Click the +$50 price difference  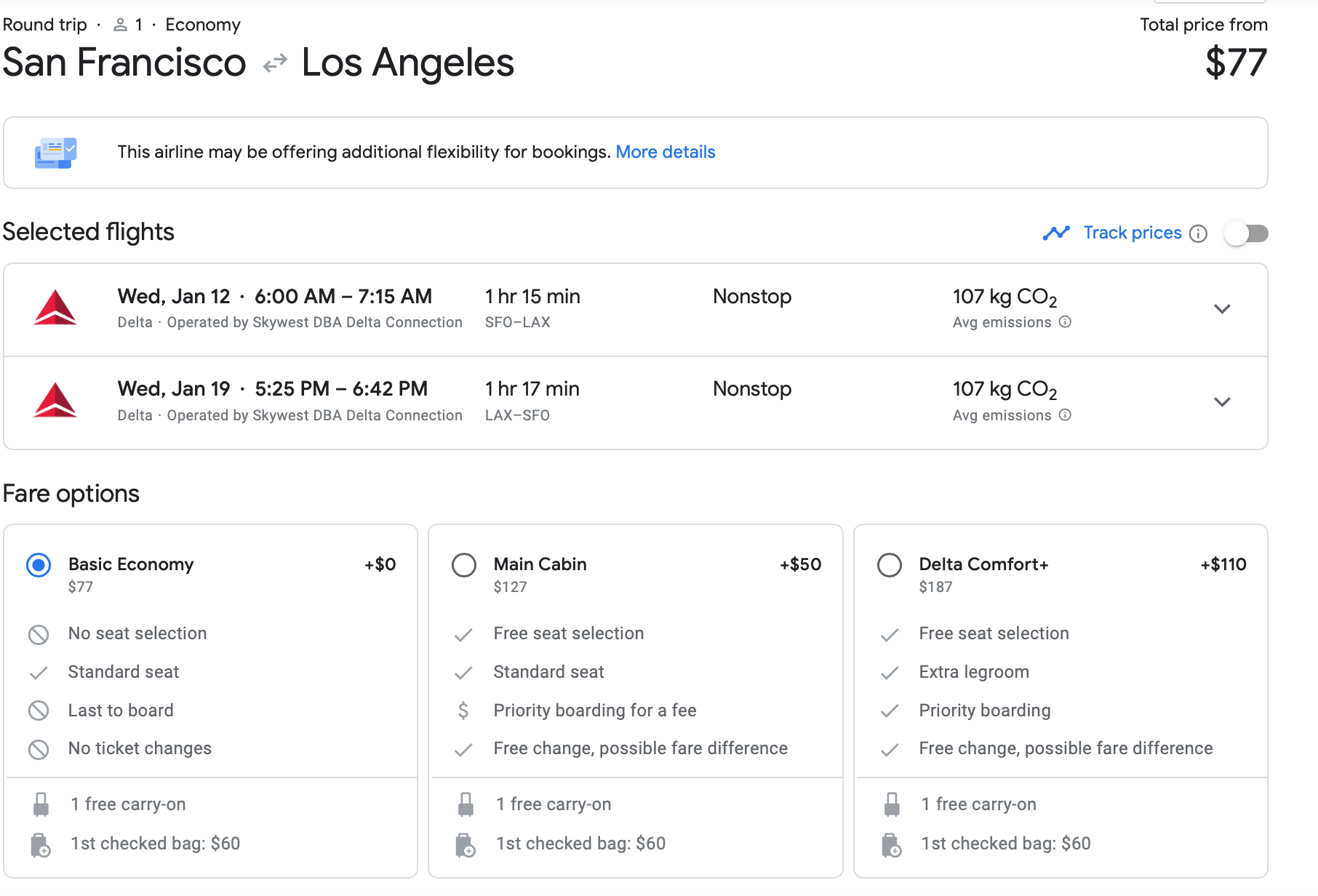(801, 564)
